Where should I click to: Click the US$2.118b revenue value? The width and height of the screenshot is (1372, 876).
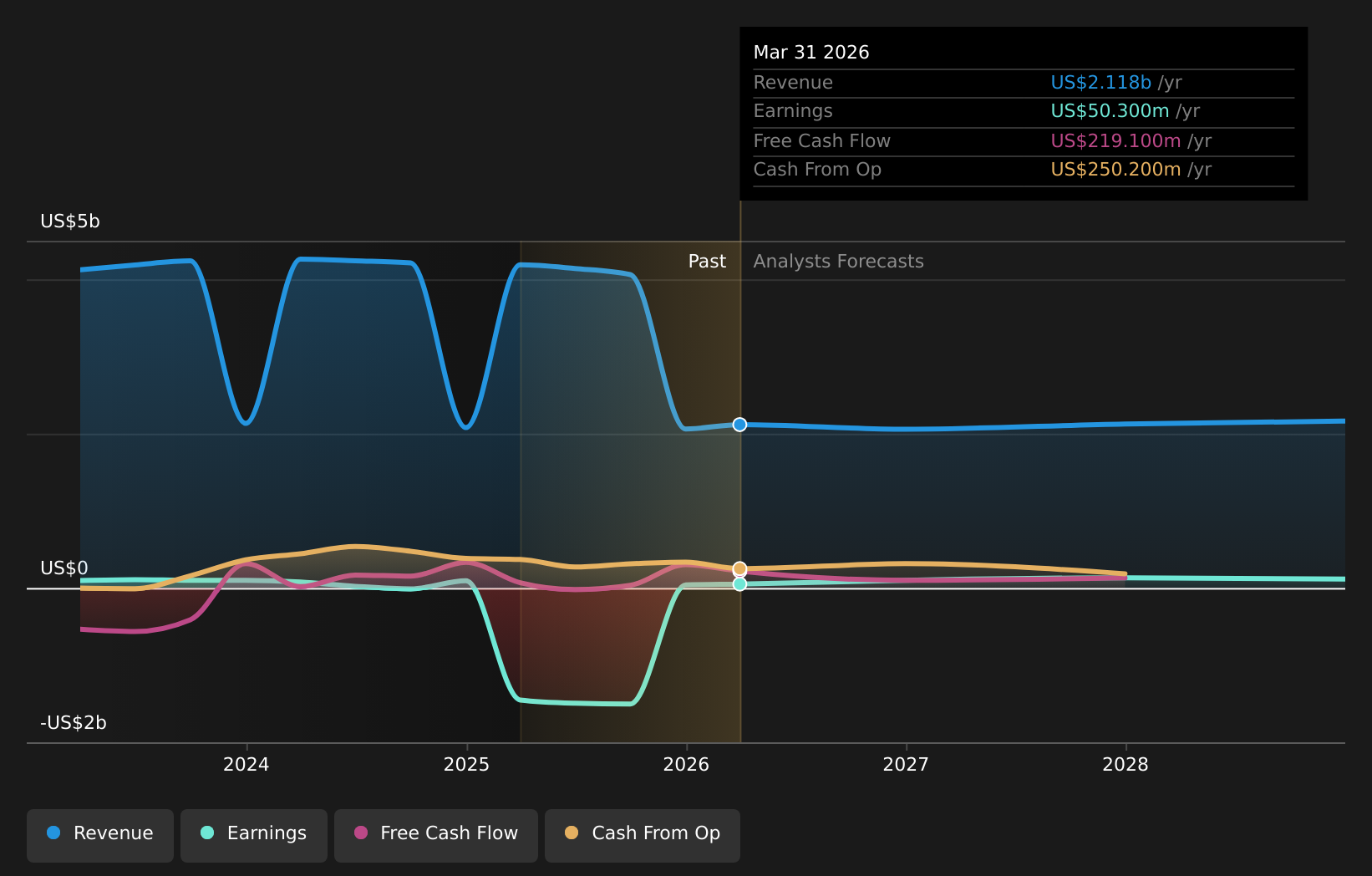click(1100, 83)
